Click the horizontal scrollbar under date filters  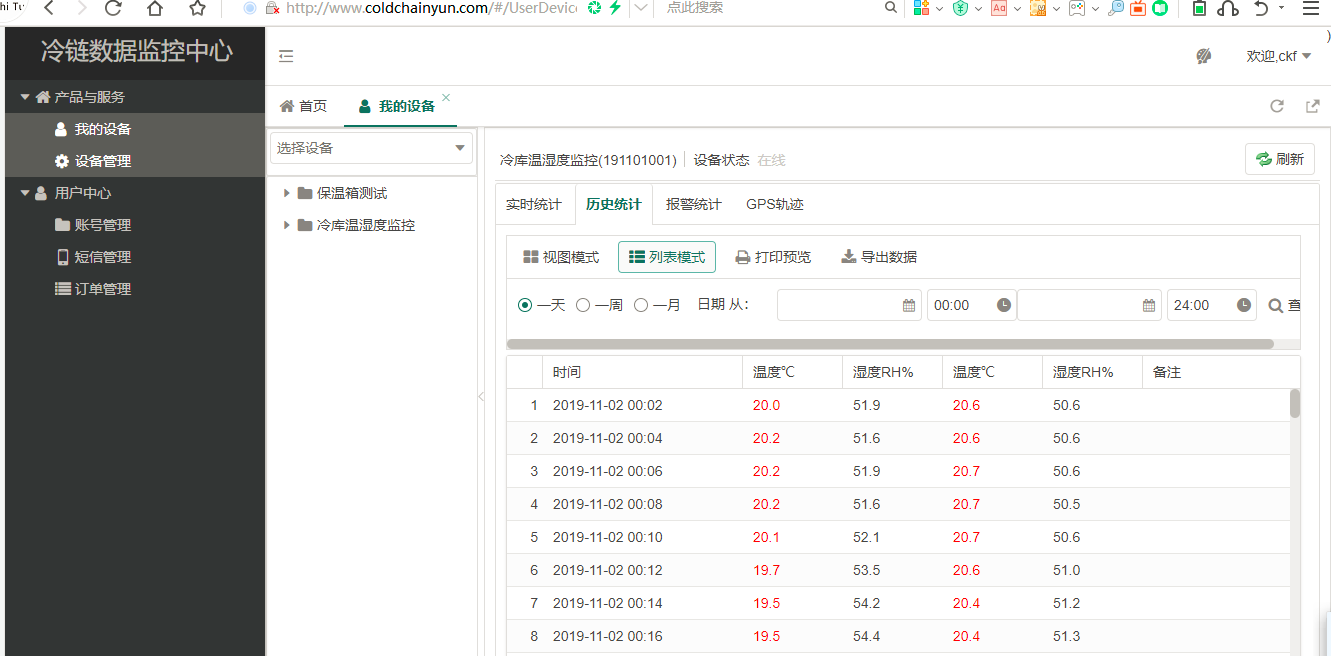click(x=890, y=344)
